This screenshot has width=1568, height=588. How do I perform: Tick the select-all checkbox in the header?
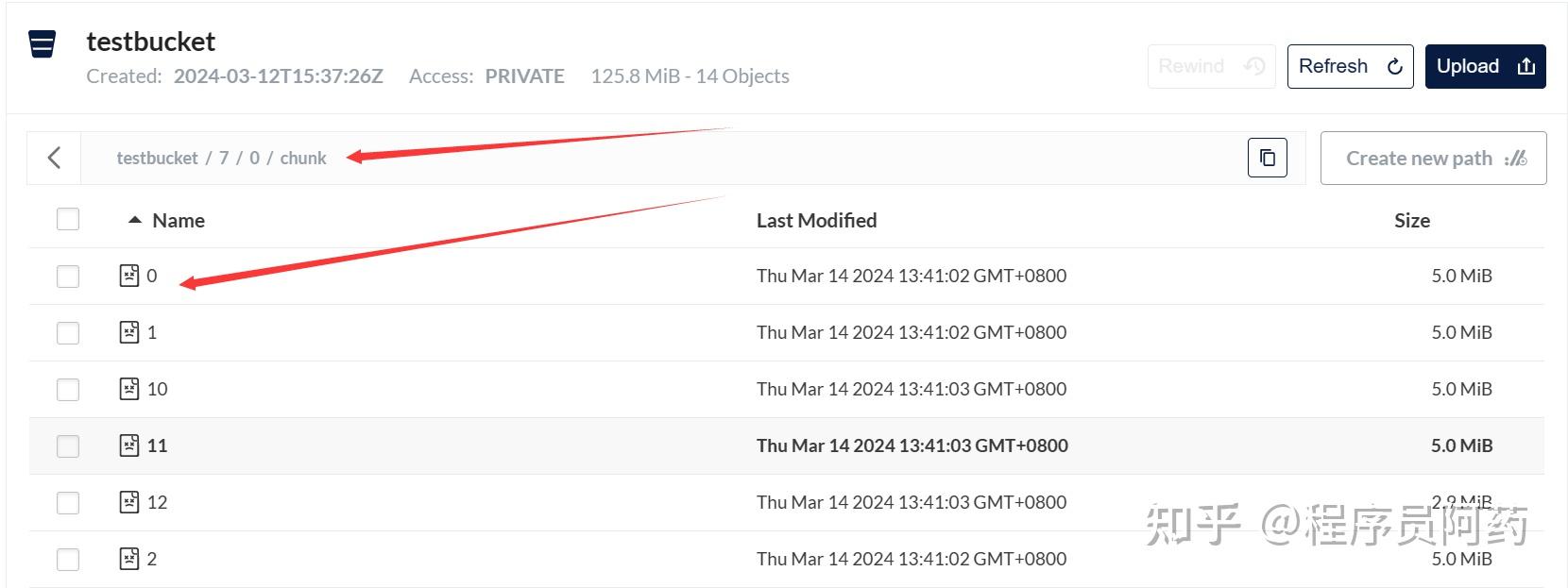click(68, 219)
